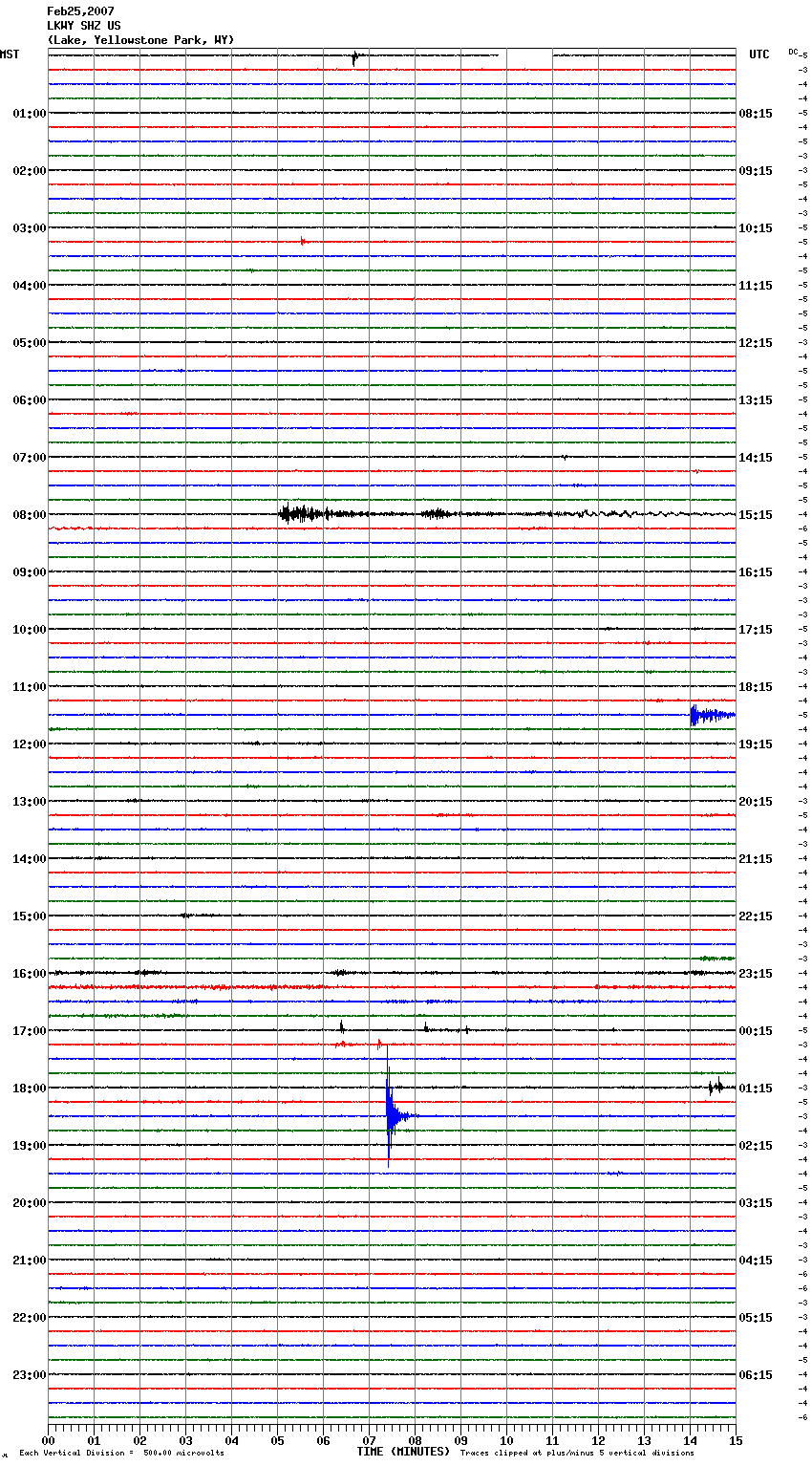Image resolution: width=812 pixels, height=1466 pixels.
Task: Click the Feb25,2007 date header
Action: (80, 11)
